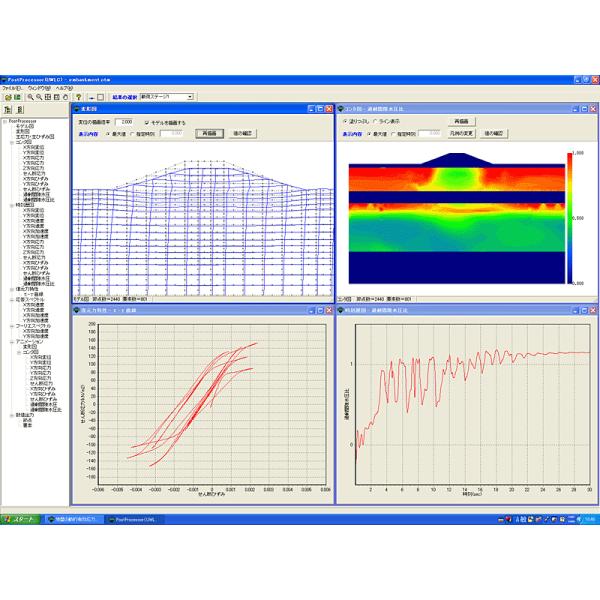This screenshot has width=600, height=600.
Task: Switch to the first taskbar application button
Action: [x=74, y=519]
